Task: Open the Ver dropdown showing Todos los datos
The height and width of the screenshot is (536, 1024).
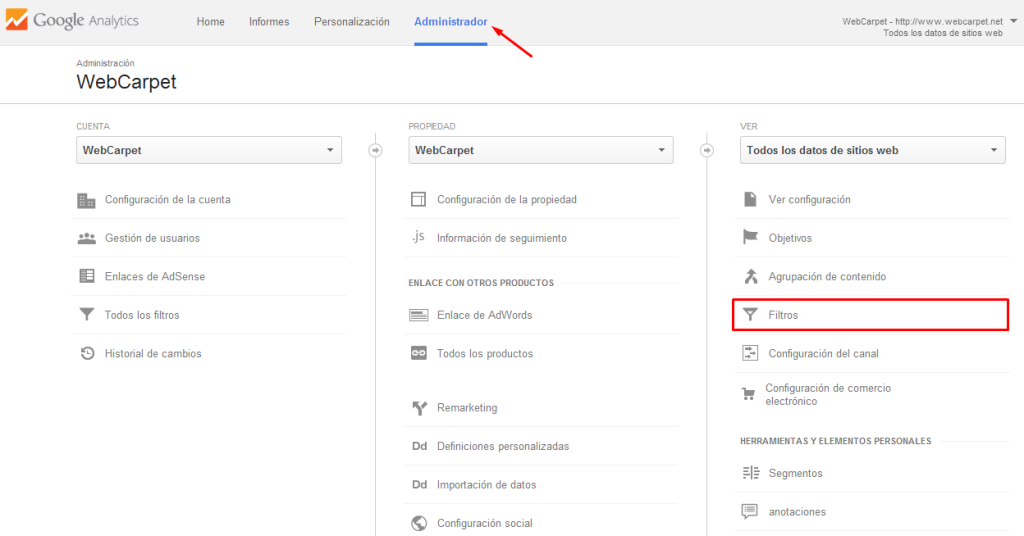Action: (x=872, y=150)
